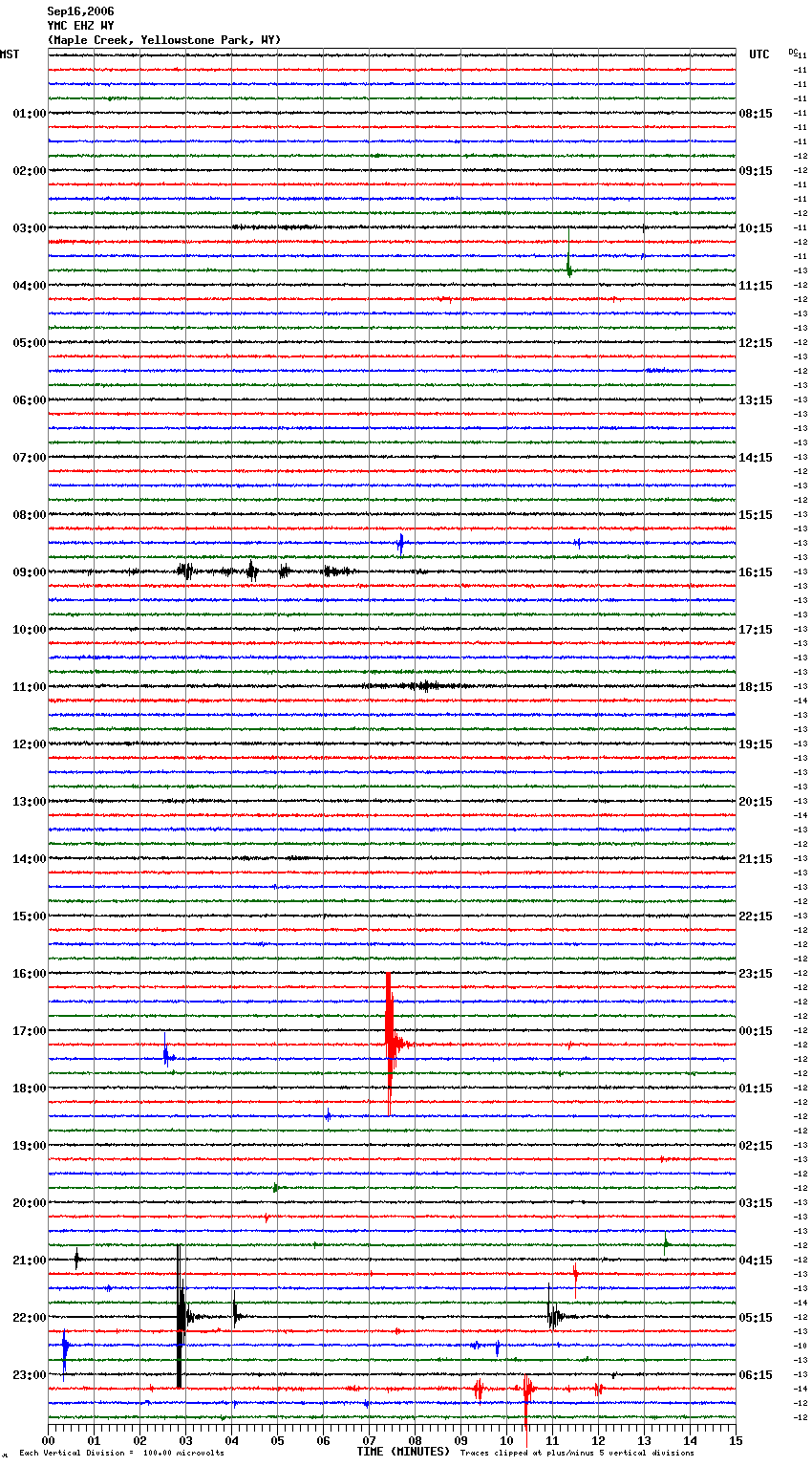Select the 01:00 MST time label
The height and width of the screenshot is (1466, 812).
pos(29,114)
